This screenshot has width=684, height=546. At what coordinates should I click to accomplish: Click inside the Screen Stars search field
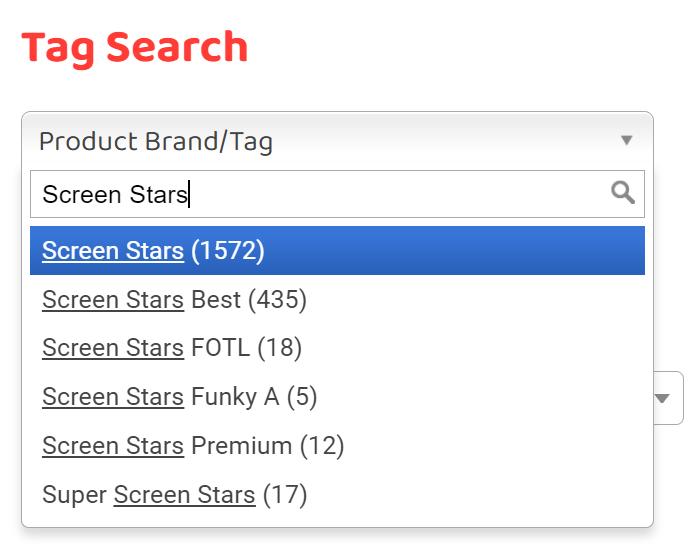(x=320, y=194)
